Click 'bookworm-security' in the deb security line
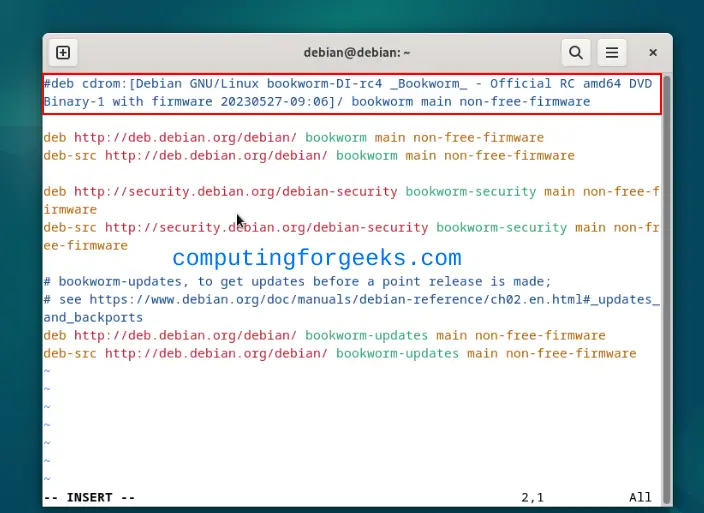 [x=471, y=192]
